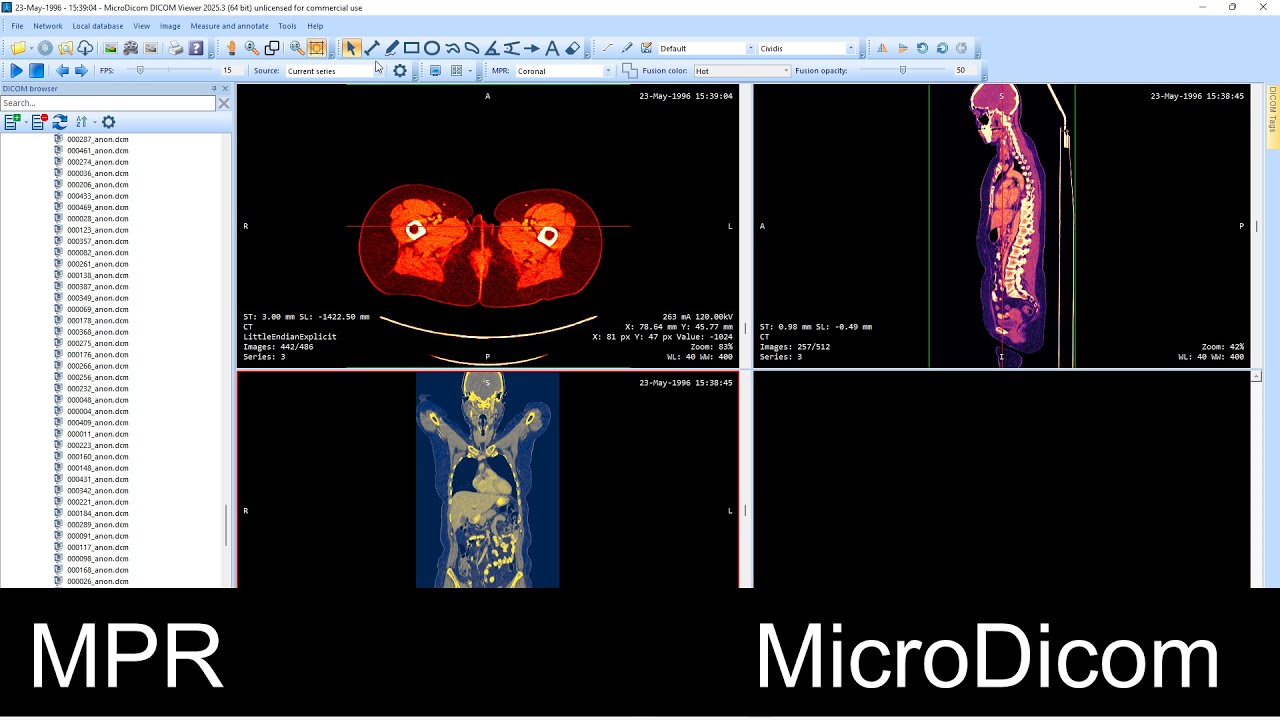Image resolution: width=1280 pixels, height=720 pixels.
Task: Click the open folder icon
Action: pyautogui.click(x=18, y=48)
